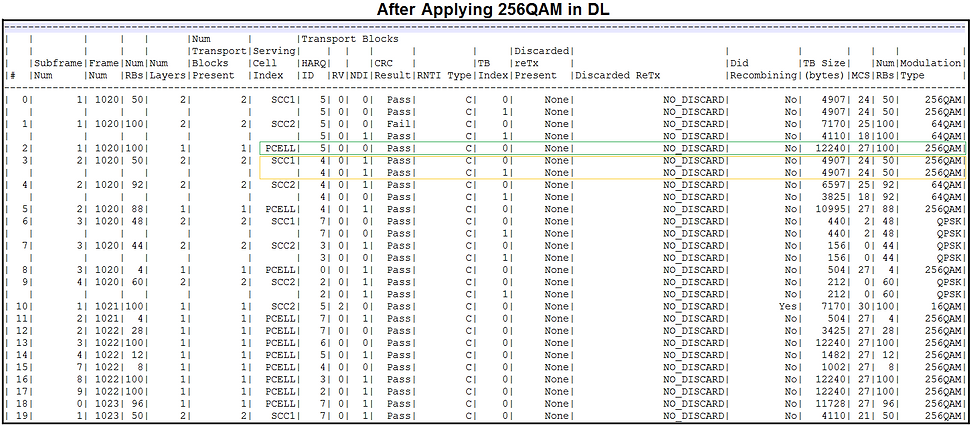Select TB size "3425" in row 12
This screenshot has width=971, height=426.
834,330
